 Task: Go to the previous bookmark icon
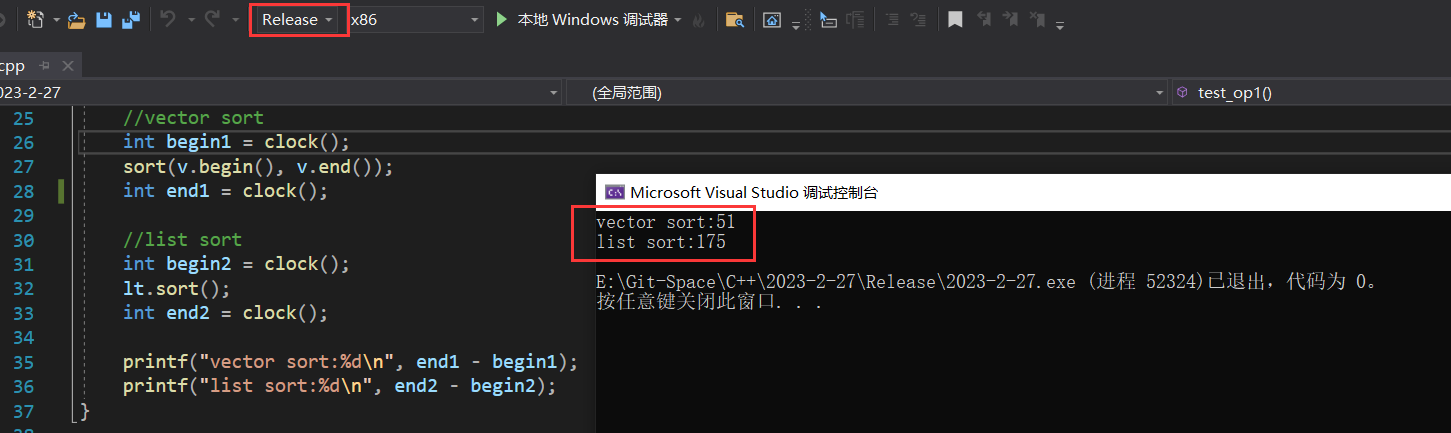click(x=984, y=20)
